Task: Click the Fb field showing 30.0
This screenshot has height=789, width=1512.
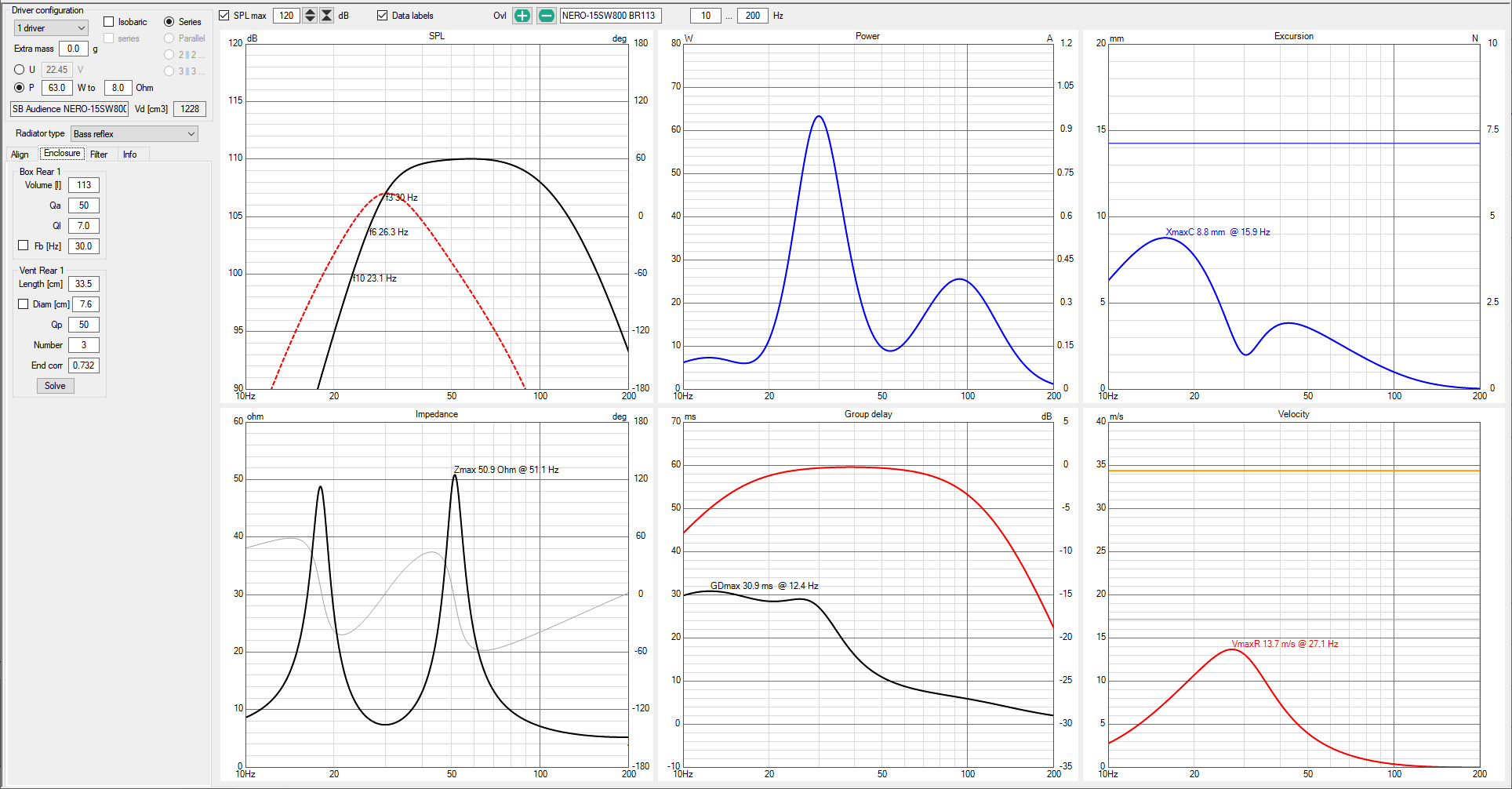Action: 84,246
